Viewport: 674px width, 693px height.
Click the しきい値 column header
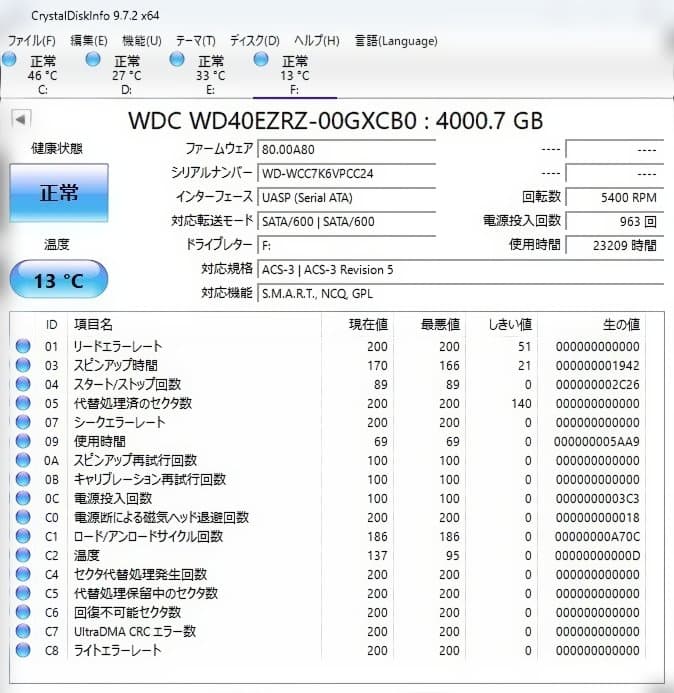click(510, 325)
